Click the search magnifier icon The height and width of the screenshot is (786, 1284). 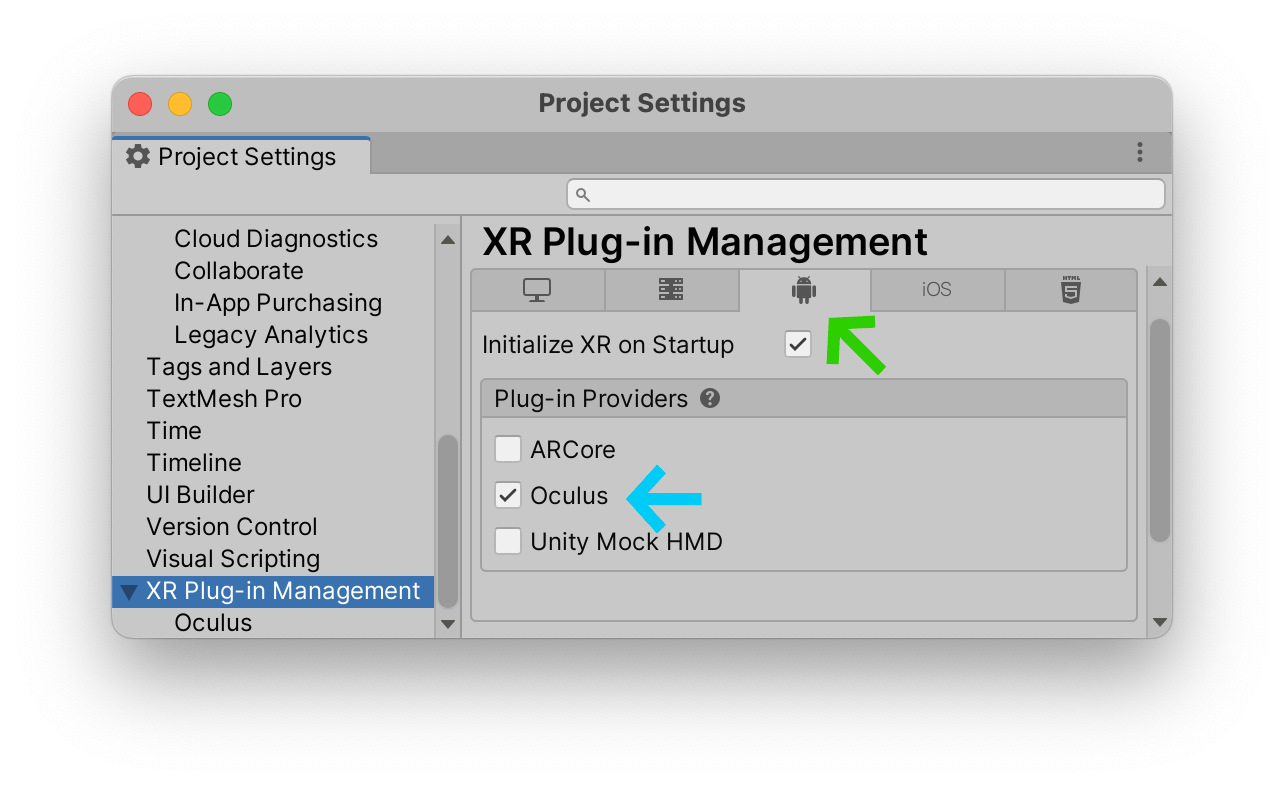583,194
